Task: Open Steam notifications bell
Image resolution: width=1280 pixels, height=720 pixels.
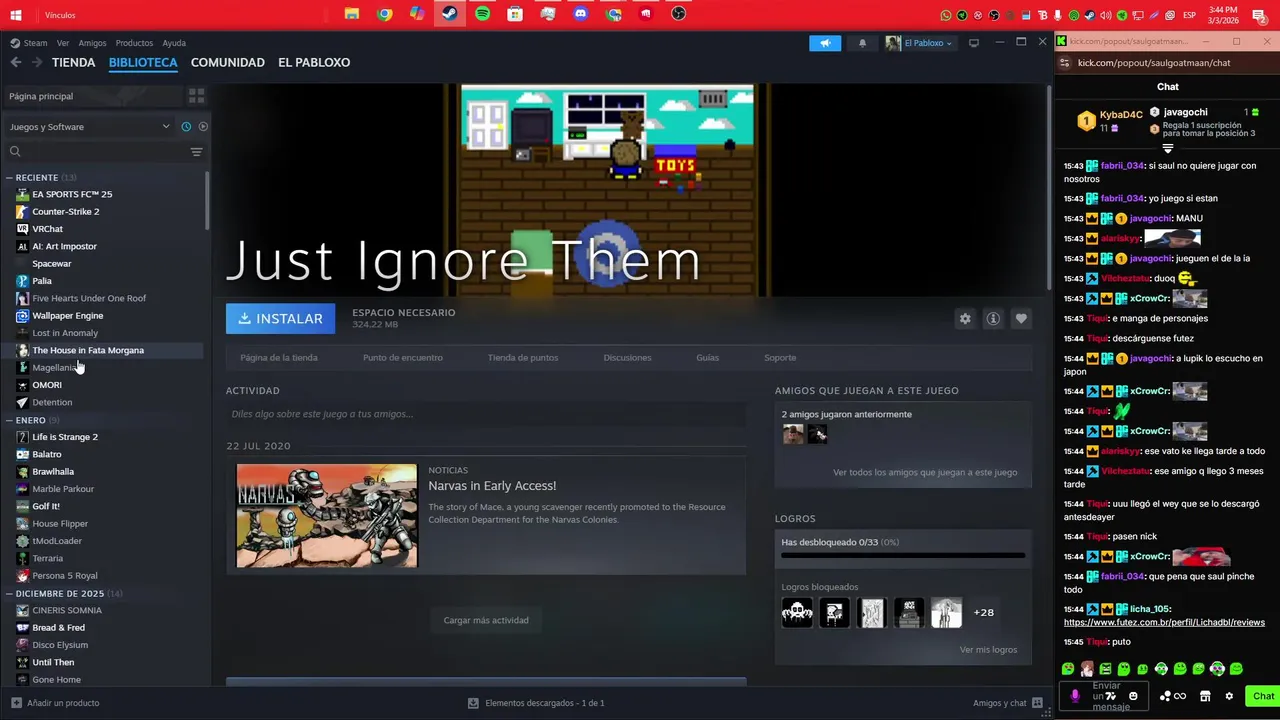Action: pyautogui.click(x=862, y=43)
